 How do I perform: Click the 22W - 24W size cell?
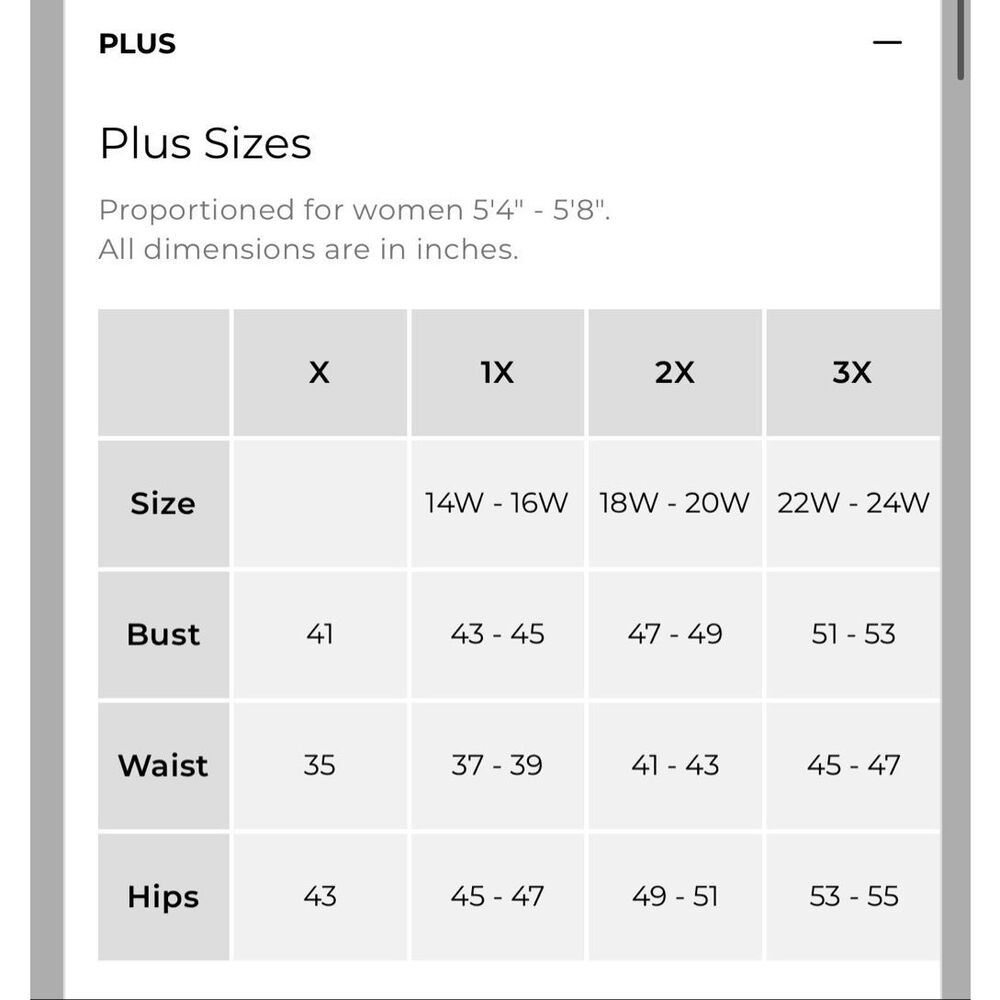853,503
